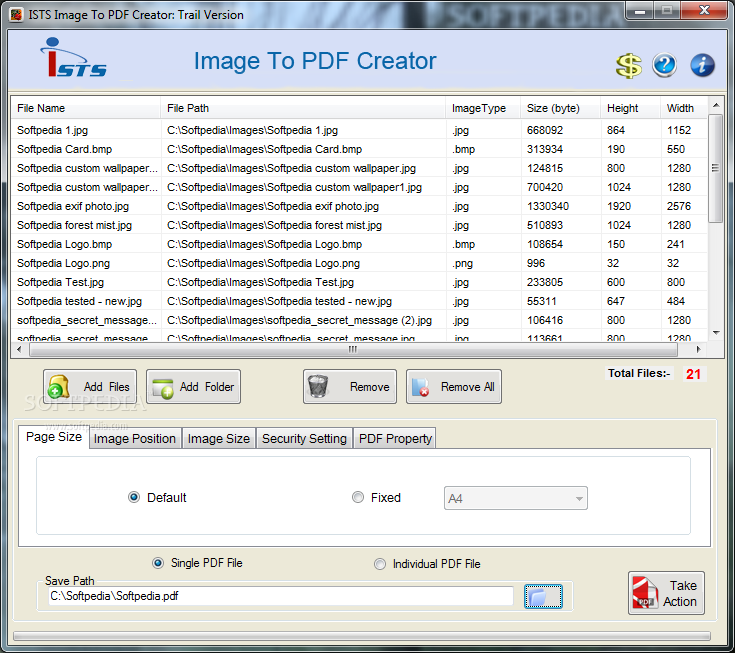Click the application icon in title bar
Image resolution: width=735 pixels, height=653 pixels.
[16, 15]
